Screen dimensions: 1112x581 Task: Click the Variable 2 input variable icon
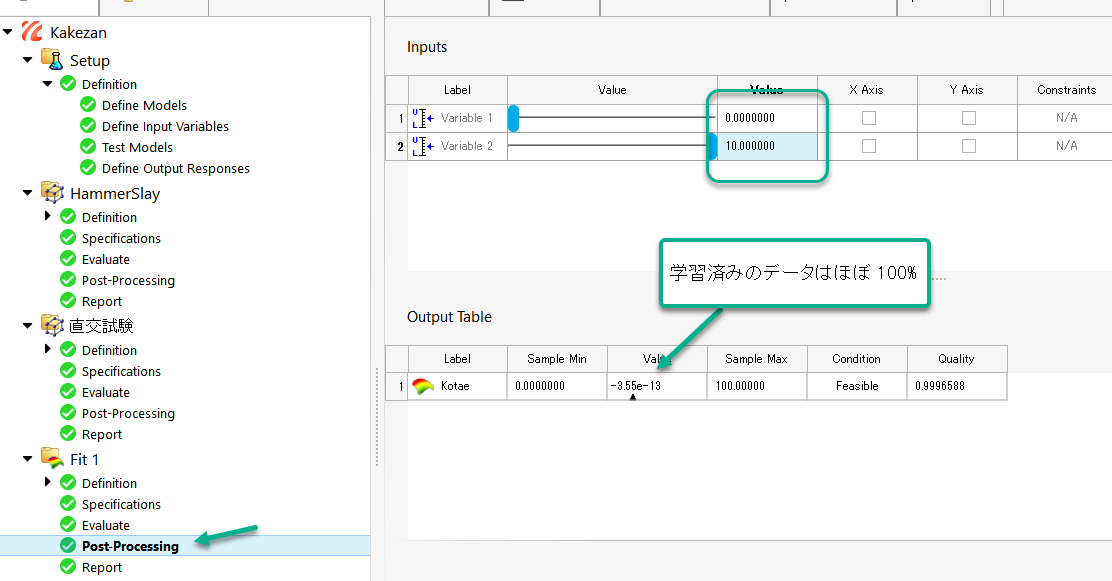coord(421,146)
